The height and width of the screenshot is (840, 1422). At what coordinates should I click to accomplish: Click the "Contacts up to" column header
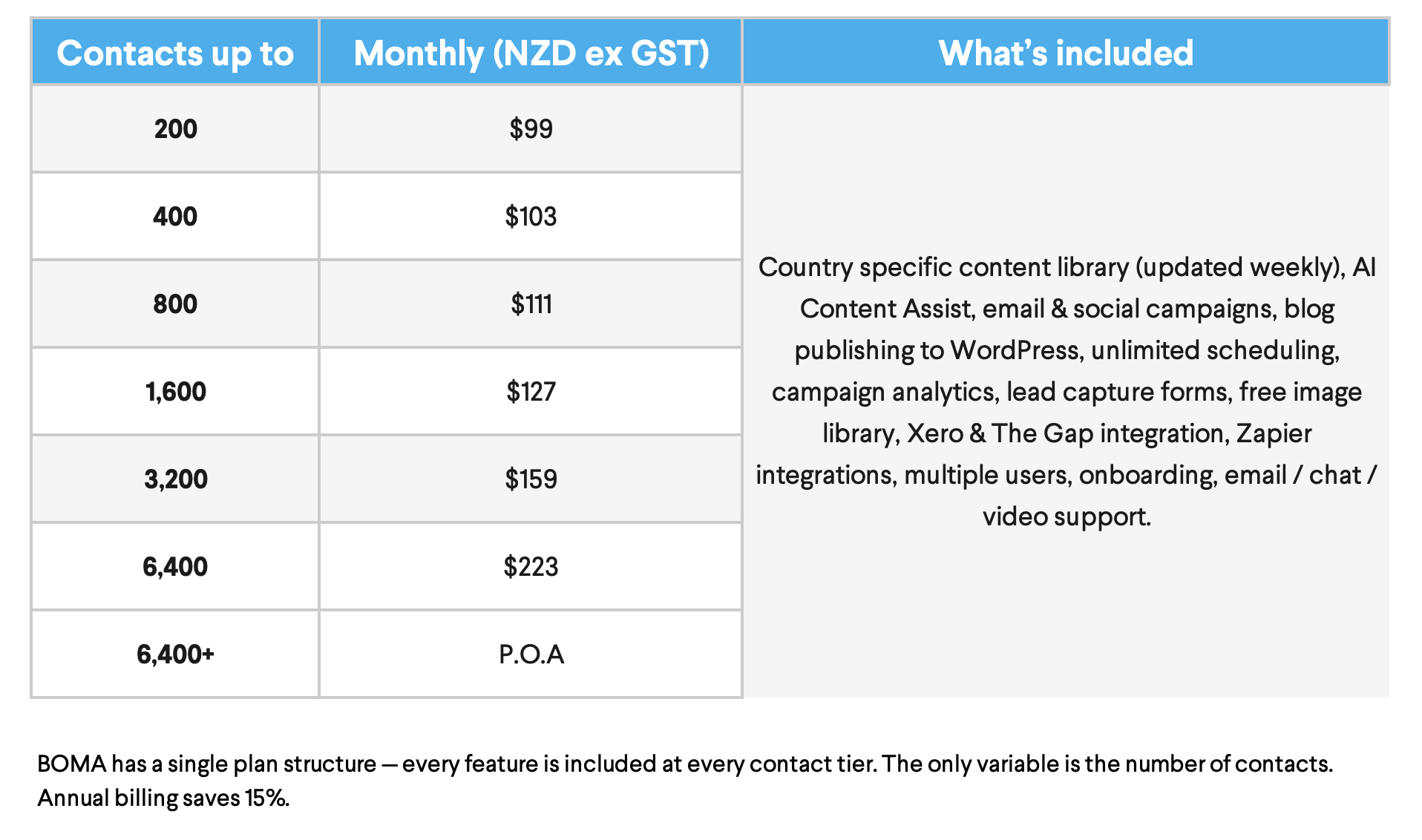175,53
